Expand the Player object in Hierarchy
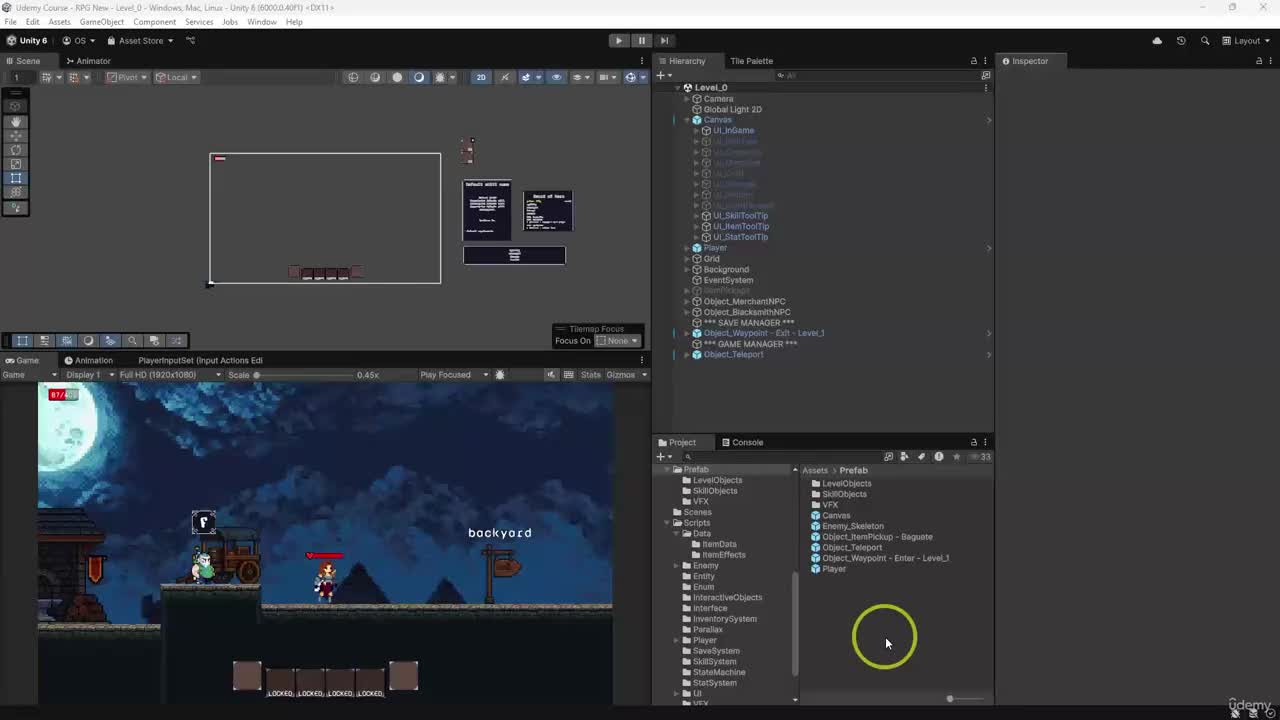1280x720 pixels. (687, 248)
